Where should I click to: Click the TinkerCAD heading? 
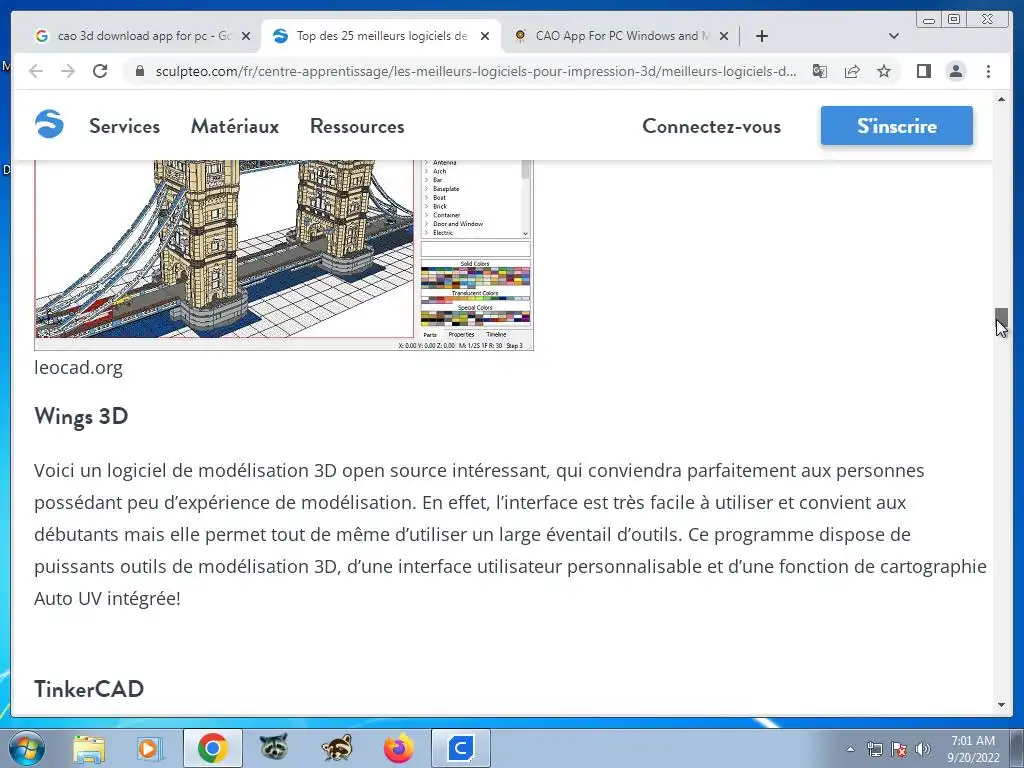click(x=89, y=689)
